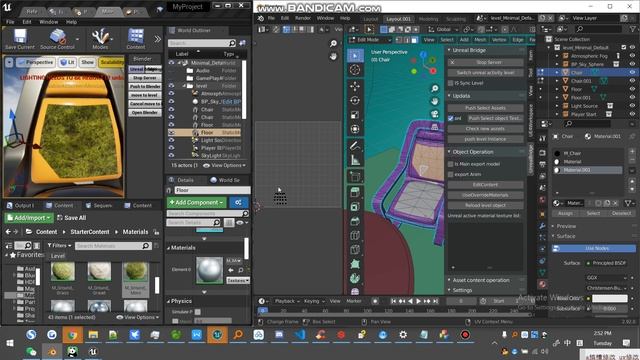Click the blue Blueprint/Add Script button
Image resolution: width=640 pixels, height=360 pixels.
[x=239, y=202]
